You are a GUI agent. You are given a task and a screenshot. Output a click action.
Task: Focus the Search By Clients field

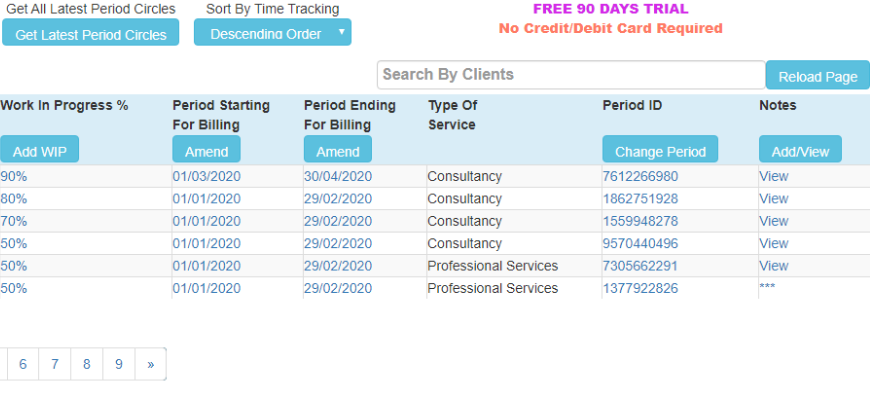tap(571, 74)
